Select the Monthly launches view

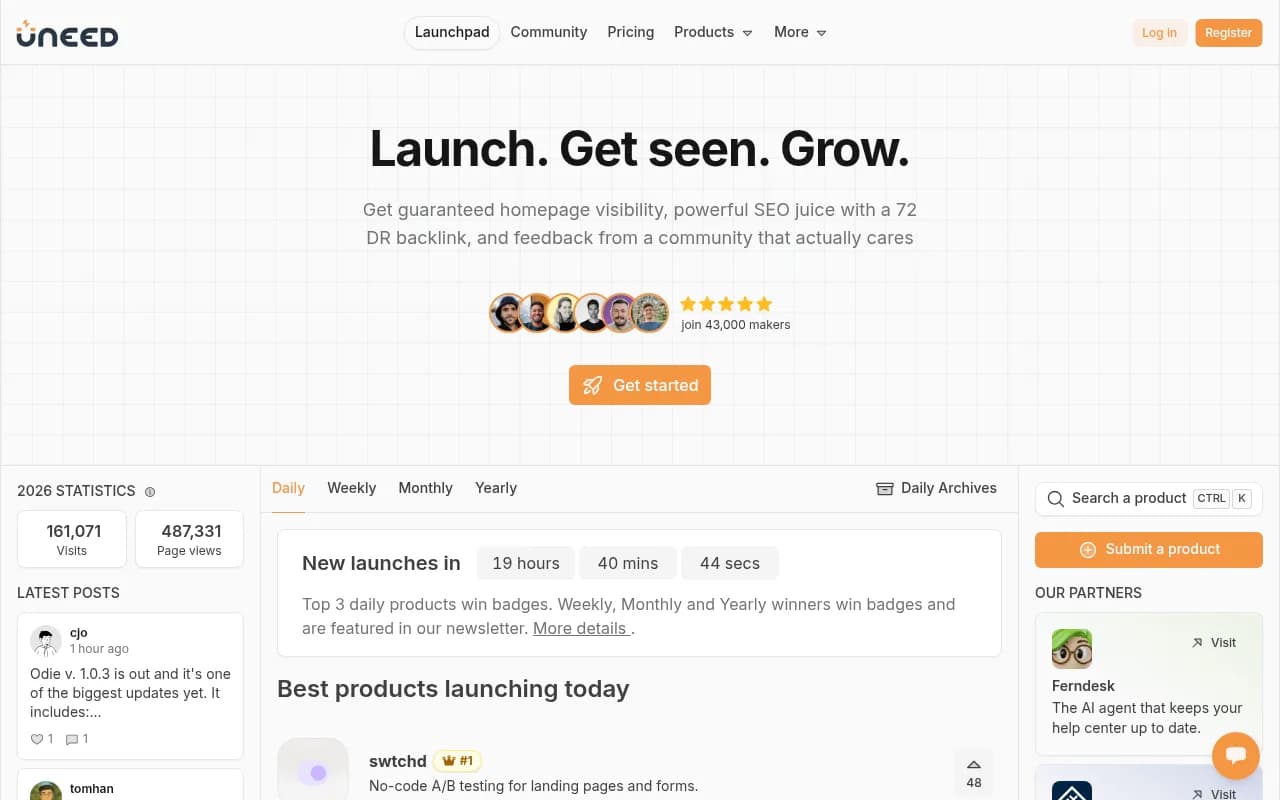click(x=425, y=488)
